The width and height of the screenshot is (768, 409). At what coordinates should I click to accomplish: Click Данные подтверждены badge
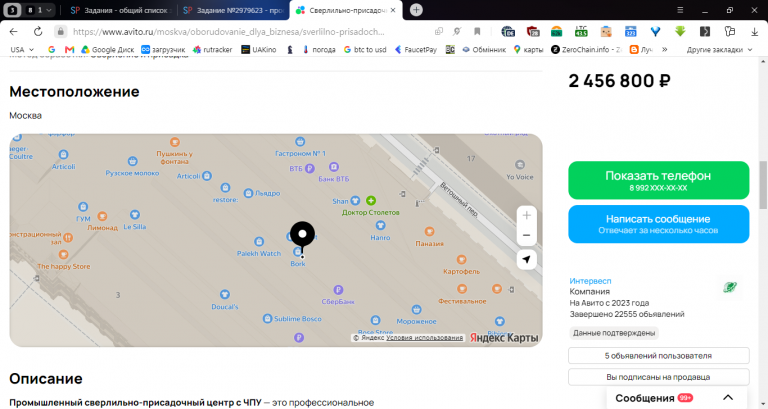click(614, 333)
